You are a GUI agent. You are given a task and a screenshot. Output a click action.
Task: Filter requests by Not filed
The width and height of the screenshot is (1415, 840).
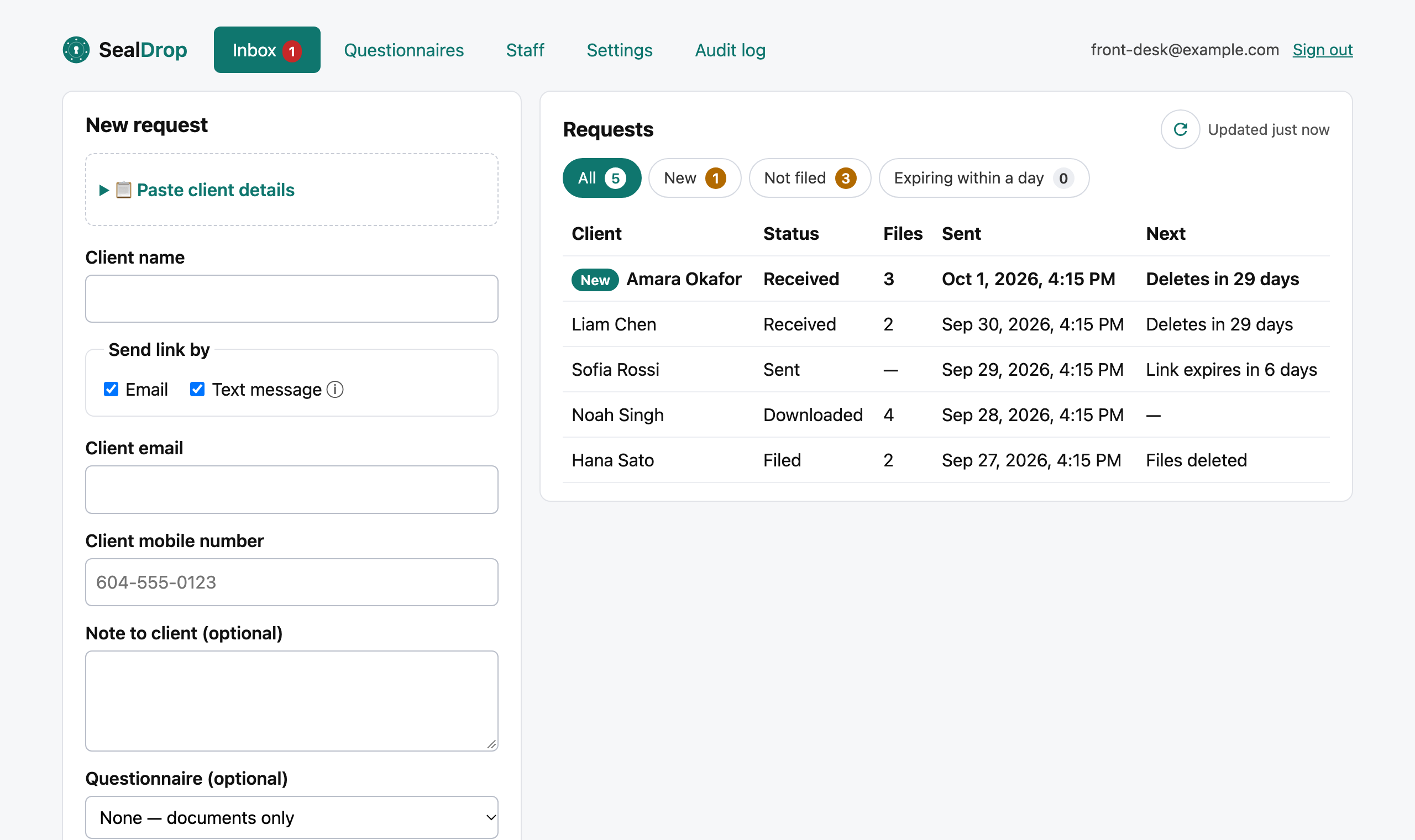(809, 178)
